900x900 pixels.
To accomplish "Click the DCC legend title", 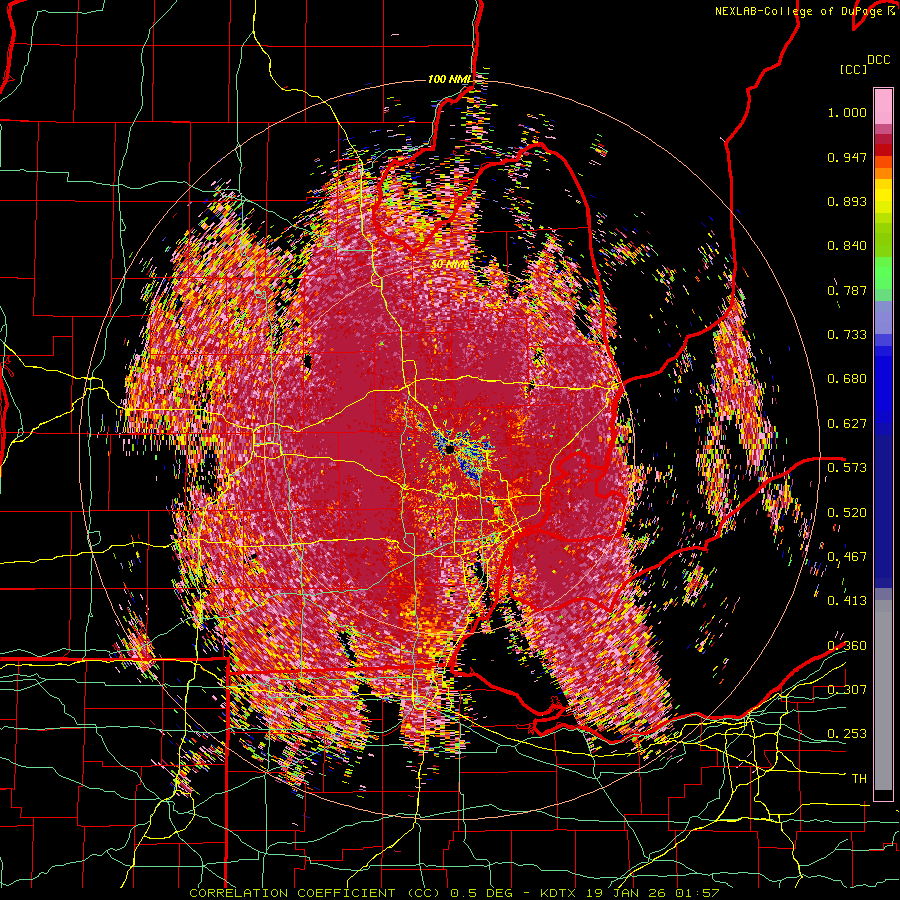I will (x=879, y=60).
